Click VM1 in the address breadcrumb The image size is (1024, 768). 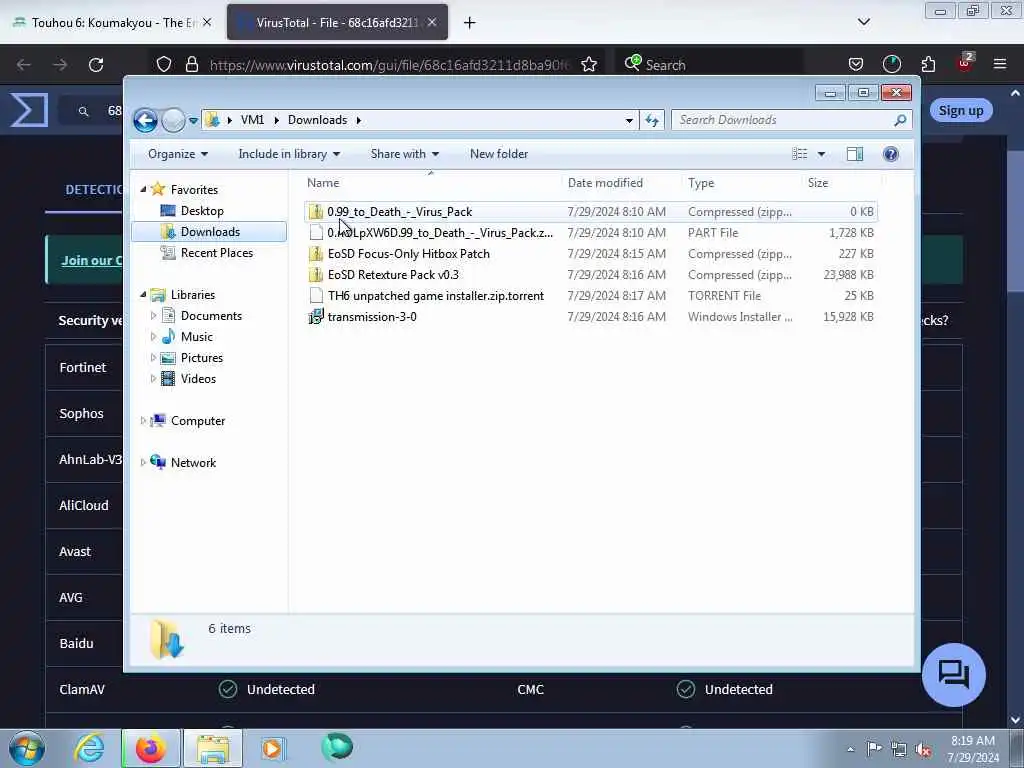tap(252, 120)
